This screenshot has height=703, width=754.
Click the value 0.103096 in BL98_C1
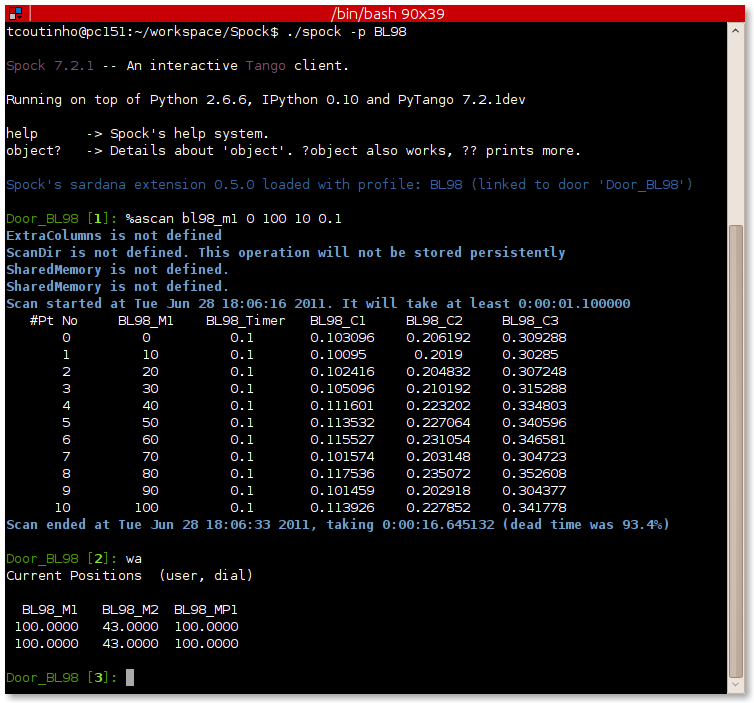click(342, 338)
